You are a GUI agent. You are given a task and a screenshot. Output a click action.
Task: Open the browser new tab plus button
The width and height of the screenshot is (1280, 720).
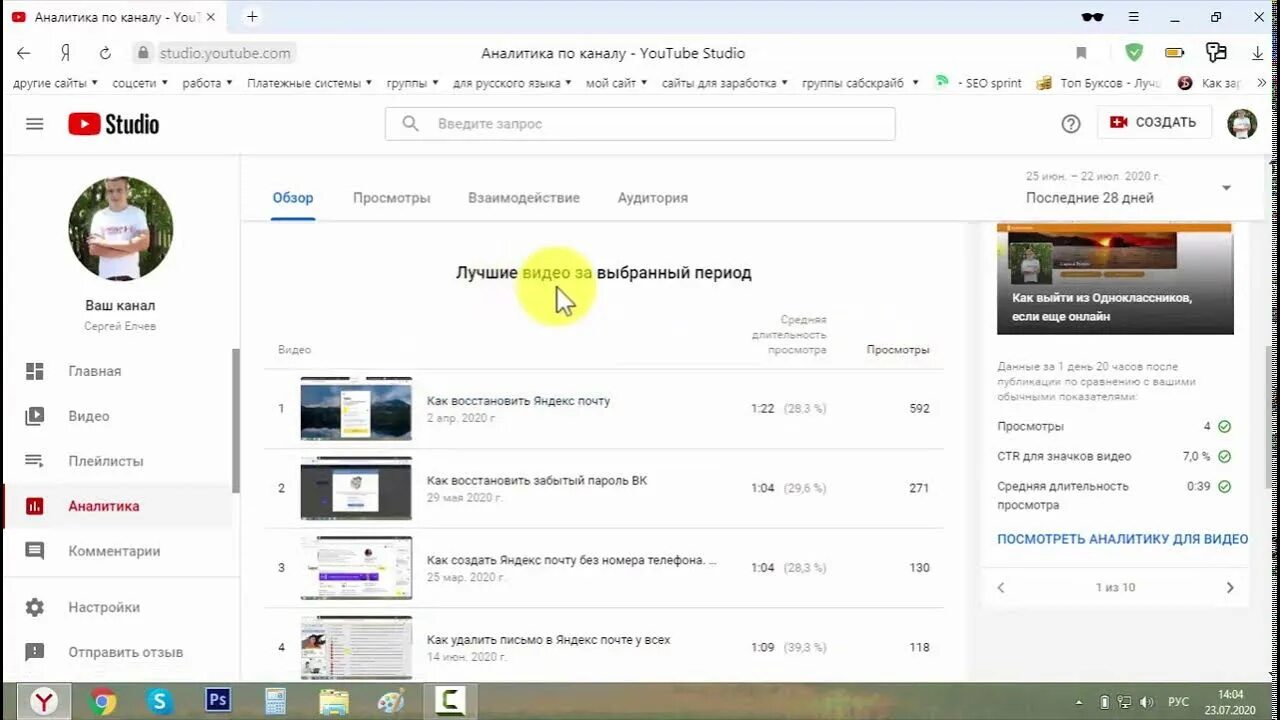coord(252,17)
